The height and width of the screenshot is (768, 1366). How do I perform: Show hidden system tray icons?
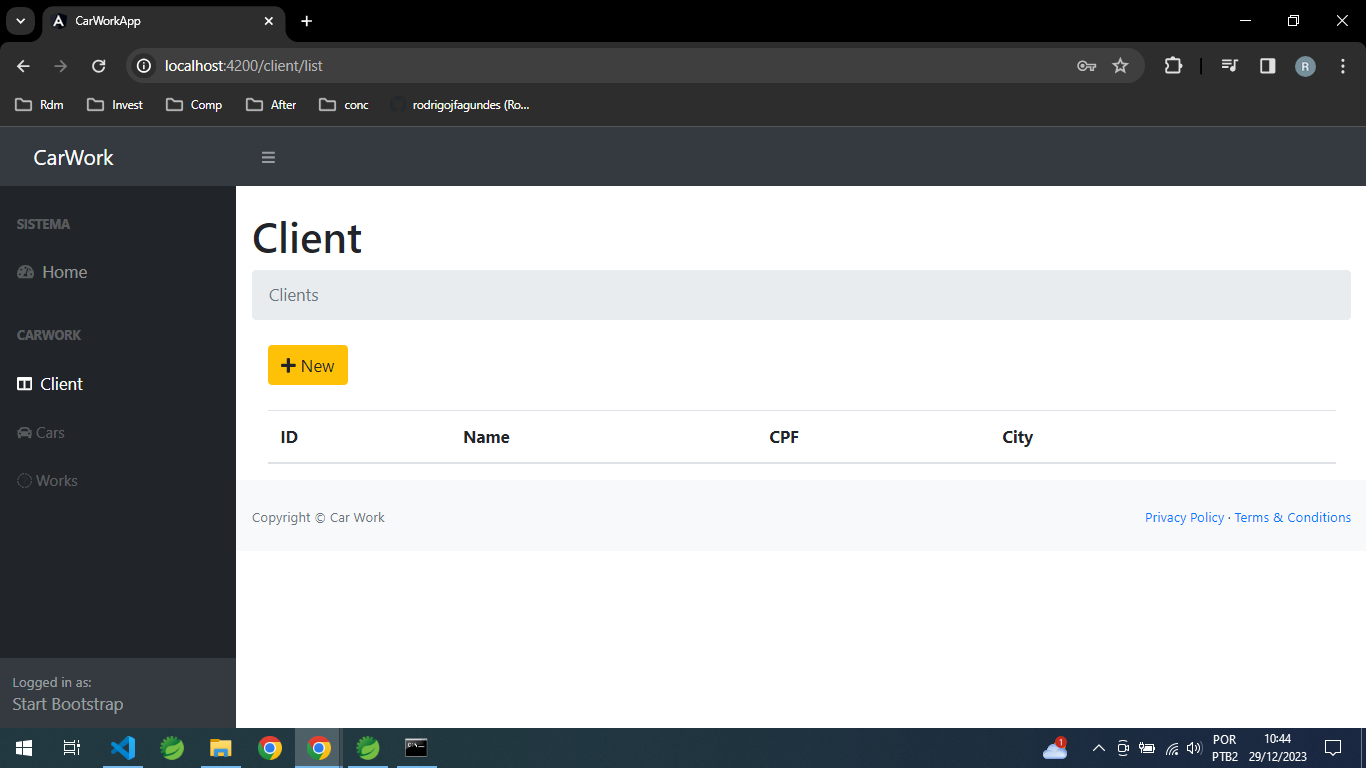click(1098, 748)
